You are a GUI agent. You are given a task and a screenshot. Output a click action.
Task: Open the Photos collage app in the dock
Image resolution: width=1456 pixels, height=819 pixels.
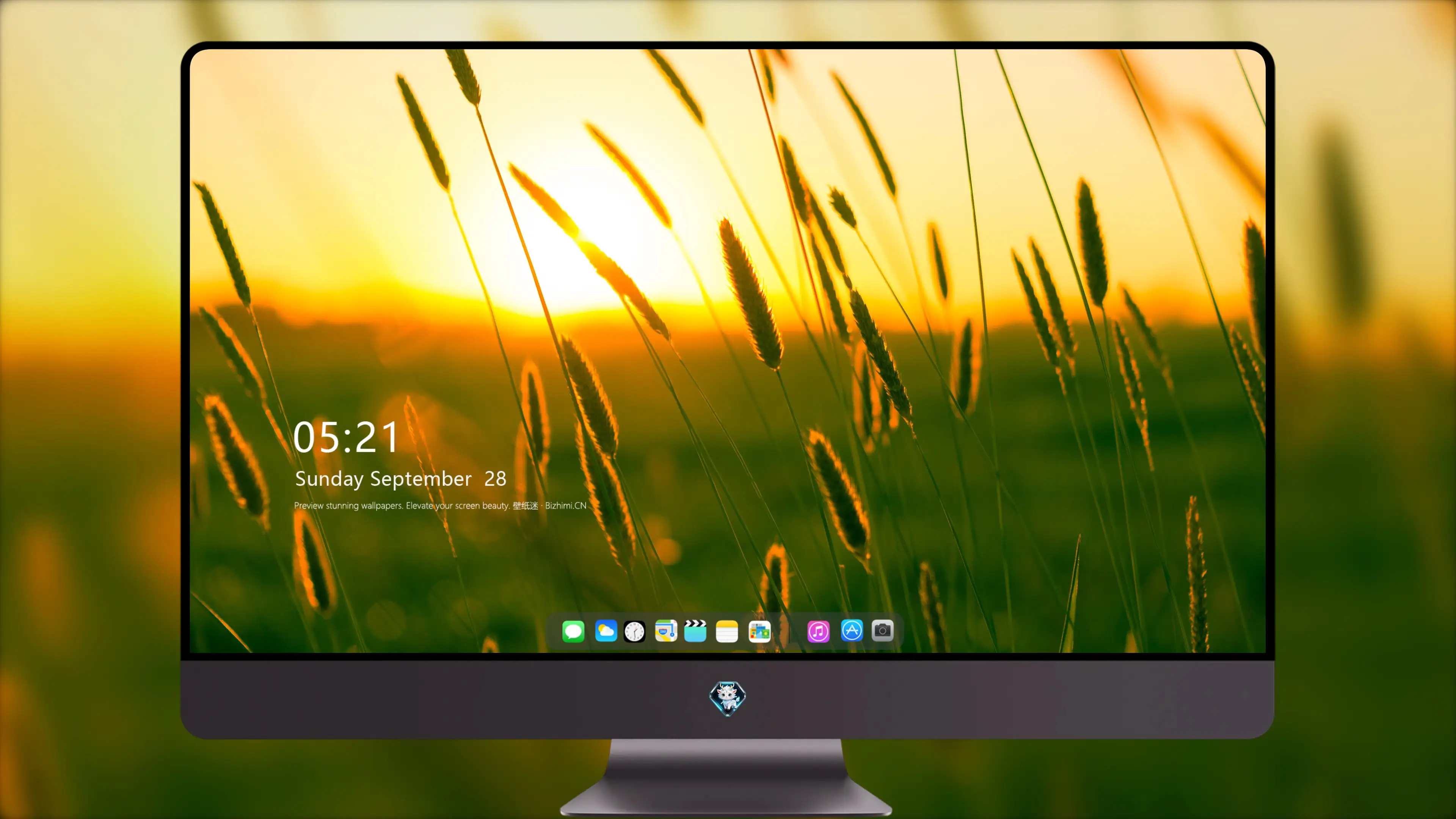(759, 631)
